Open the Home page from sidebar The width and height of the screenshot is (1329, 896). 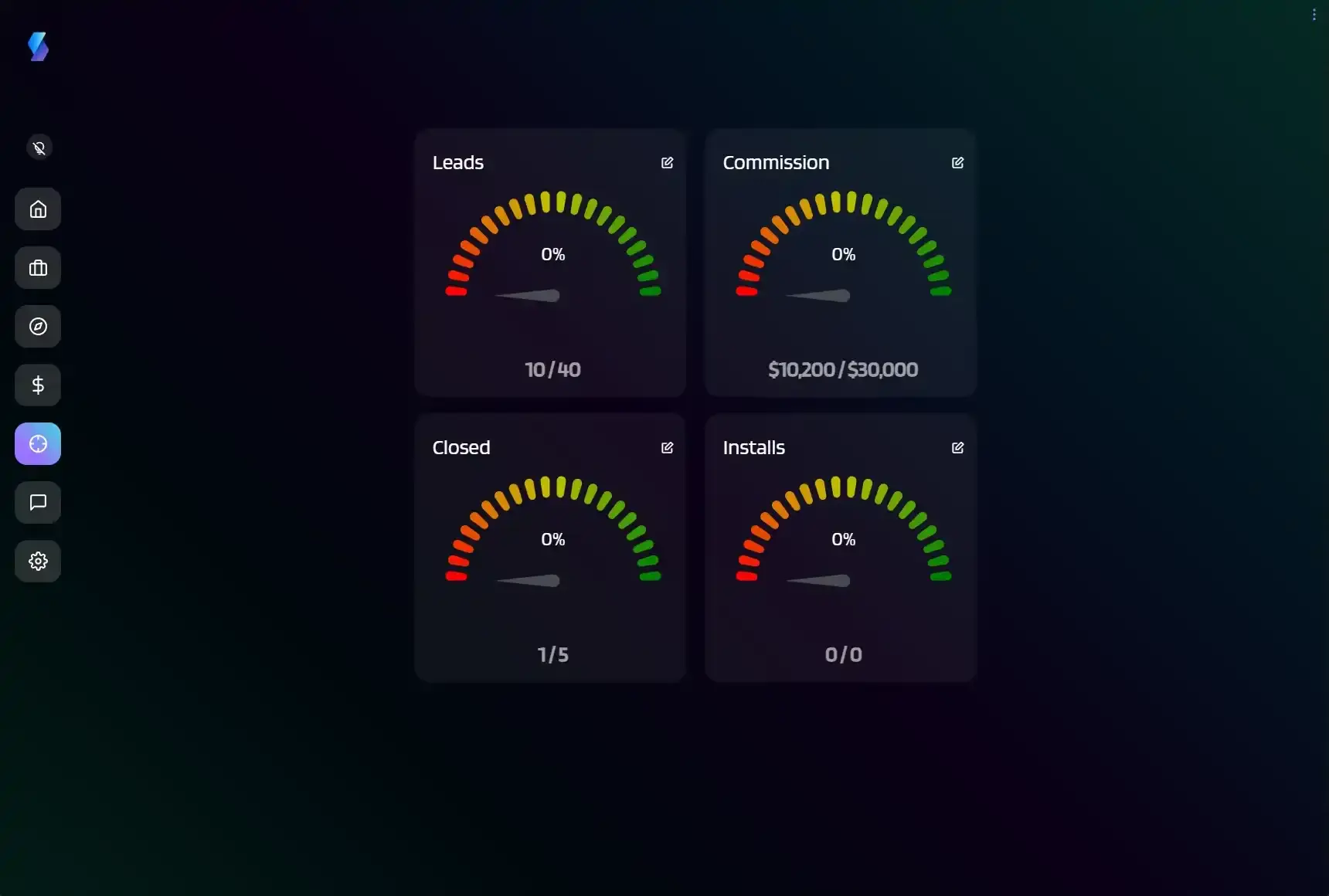point(38,209)
